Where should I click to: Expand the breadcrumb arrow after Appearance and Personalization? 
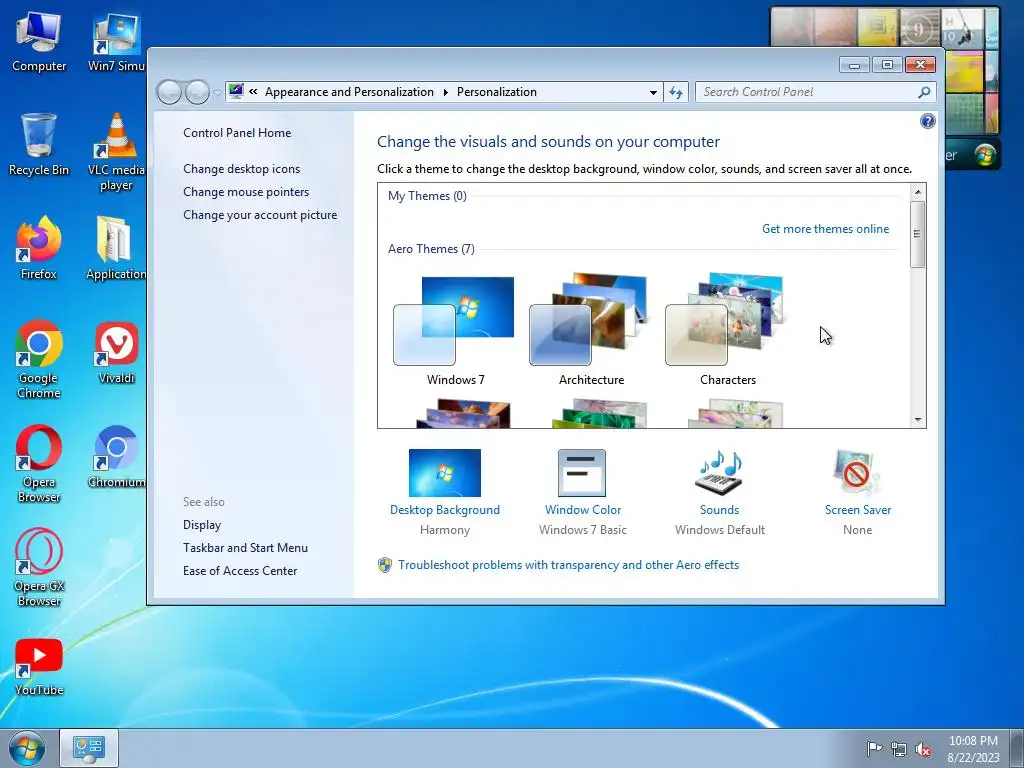point(445,92)
